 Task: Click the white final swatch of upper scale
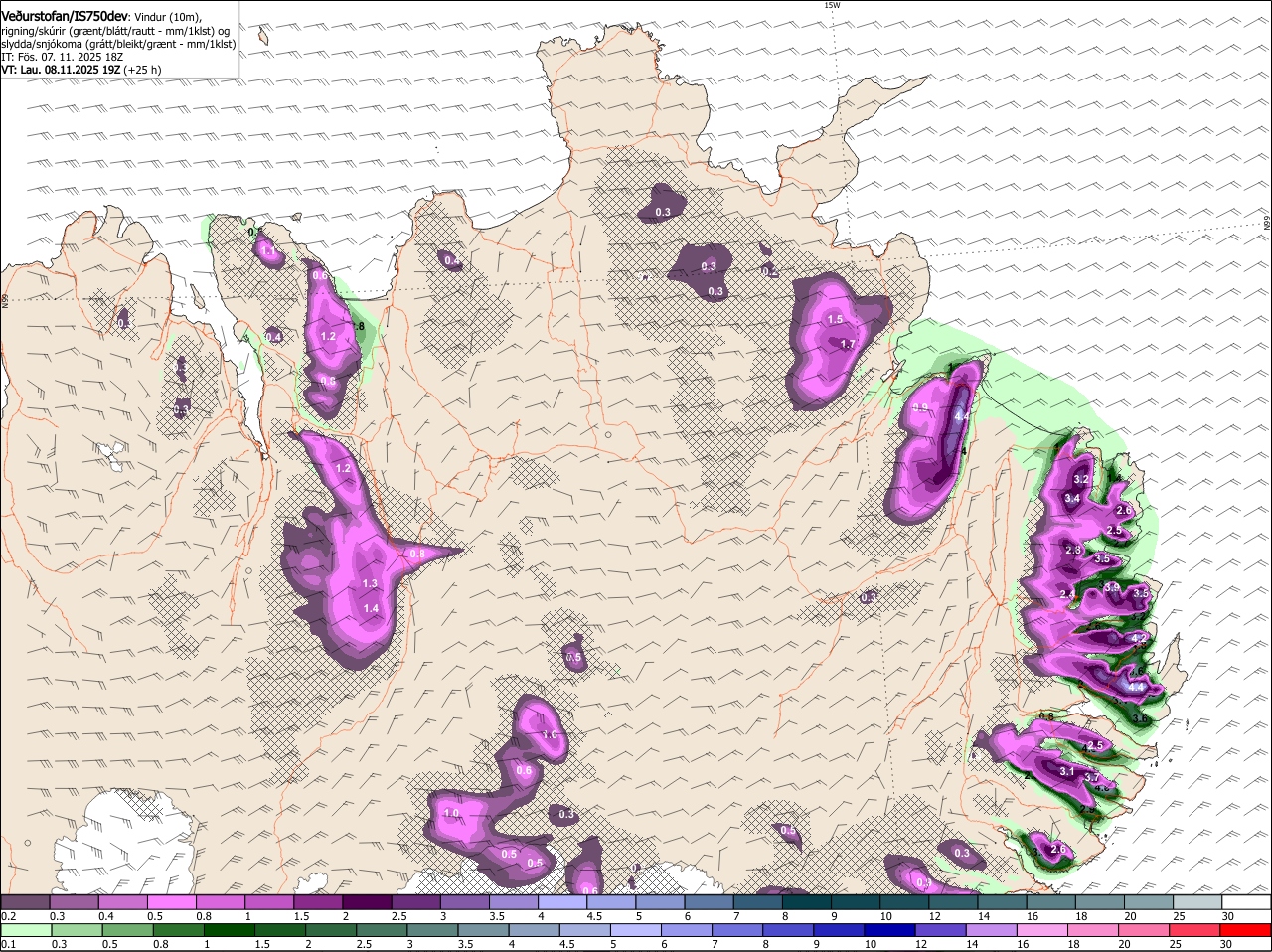click(x=1246, y=901)
